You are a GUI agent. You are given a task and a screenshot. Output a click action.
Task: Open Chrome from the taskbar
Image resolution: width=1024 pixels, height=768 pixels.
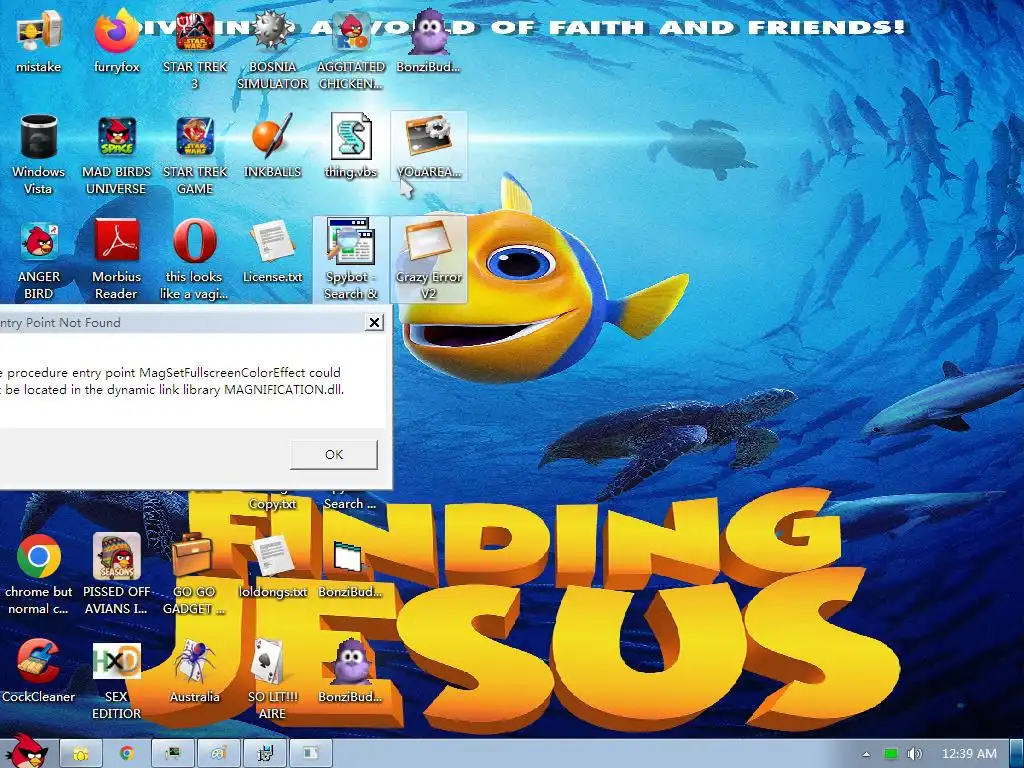(x=127, y=754)
